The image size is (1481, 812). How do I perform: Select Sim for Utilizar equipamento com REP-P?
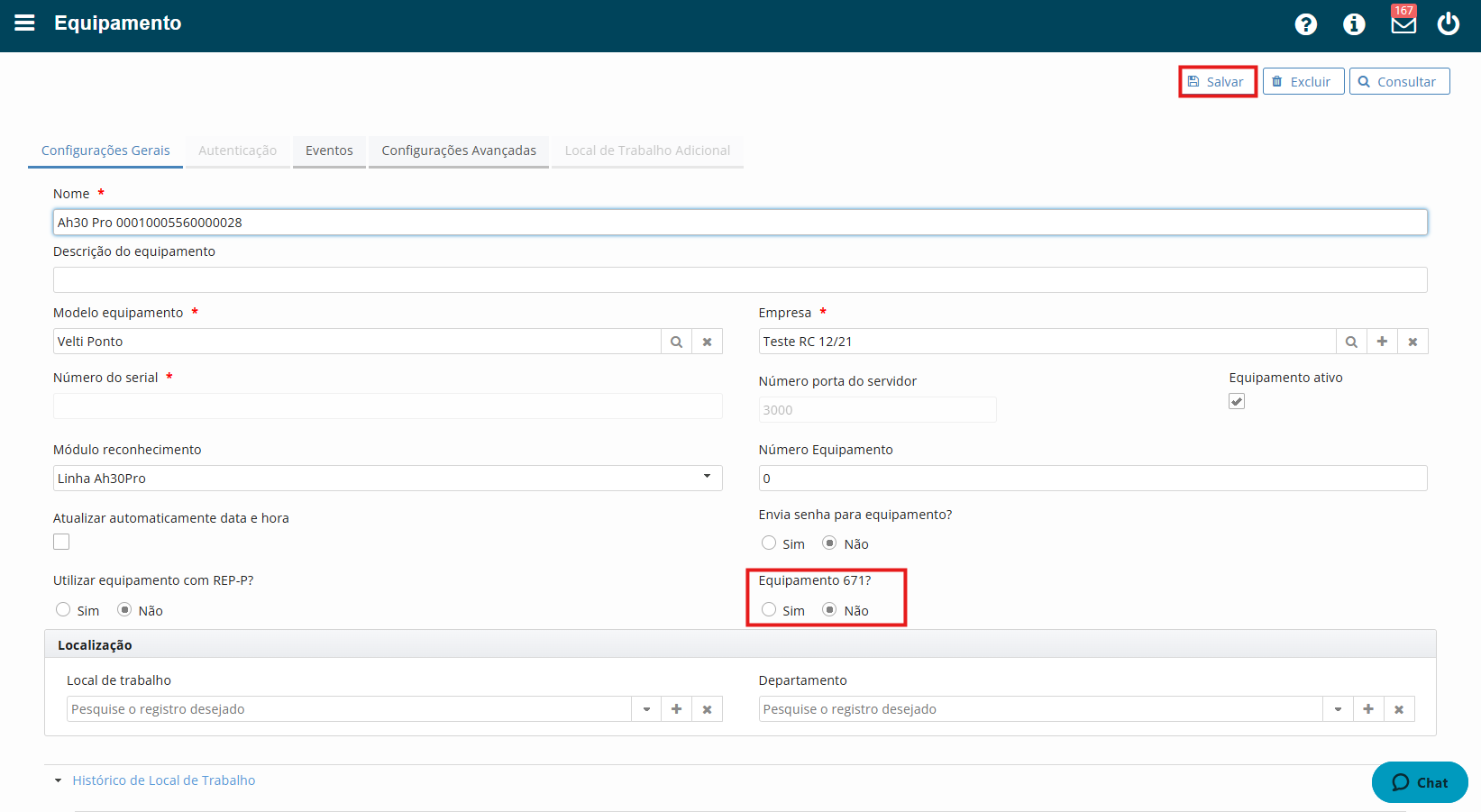pos(63,609)
